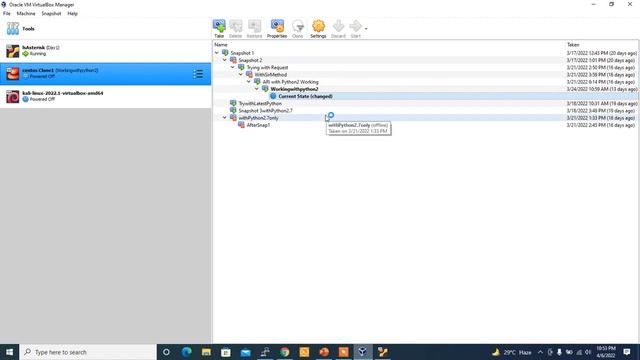Click the Start arrow toolbar icon
This screenshot has height=360, width=640.
tap(356, 29)
